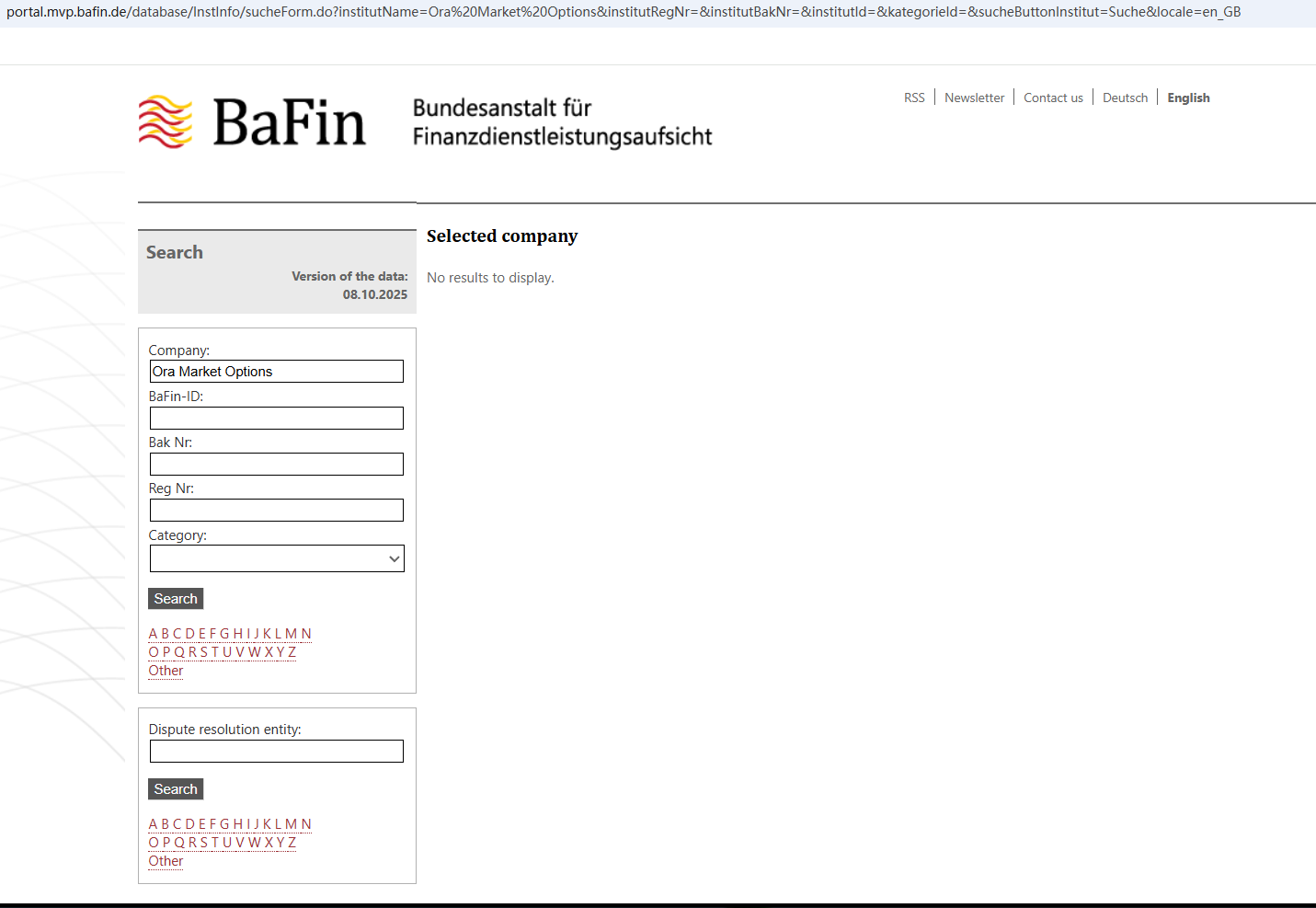
Task: Browse companies starting with letter A
Action: [154, 634]
